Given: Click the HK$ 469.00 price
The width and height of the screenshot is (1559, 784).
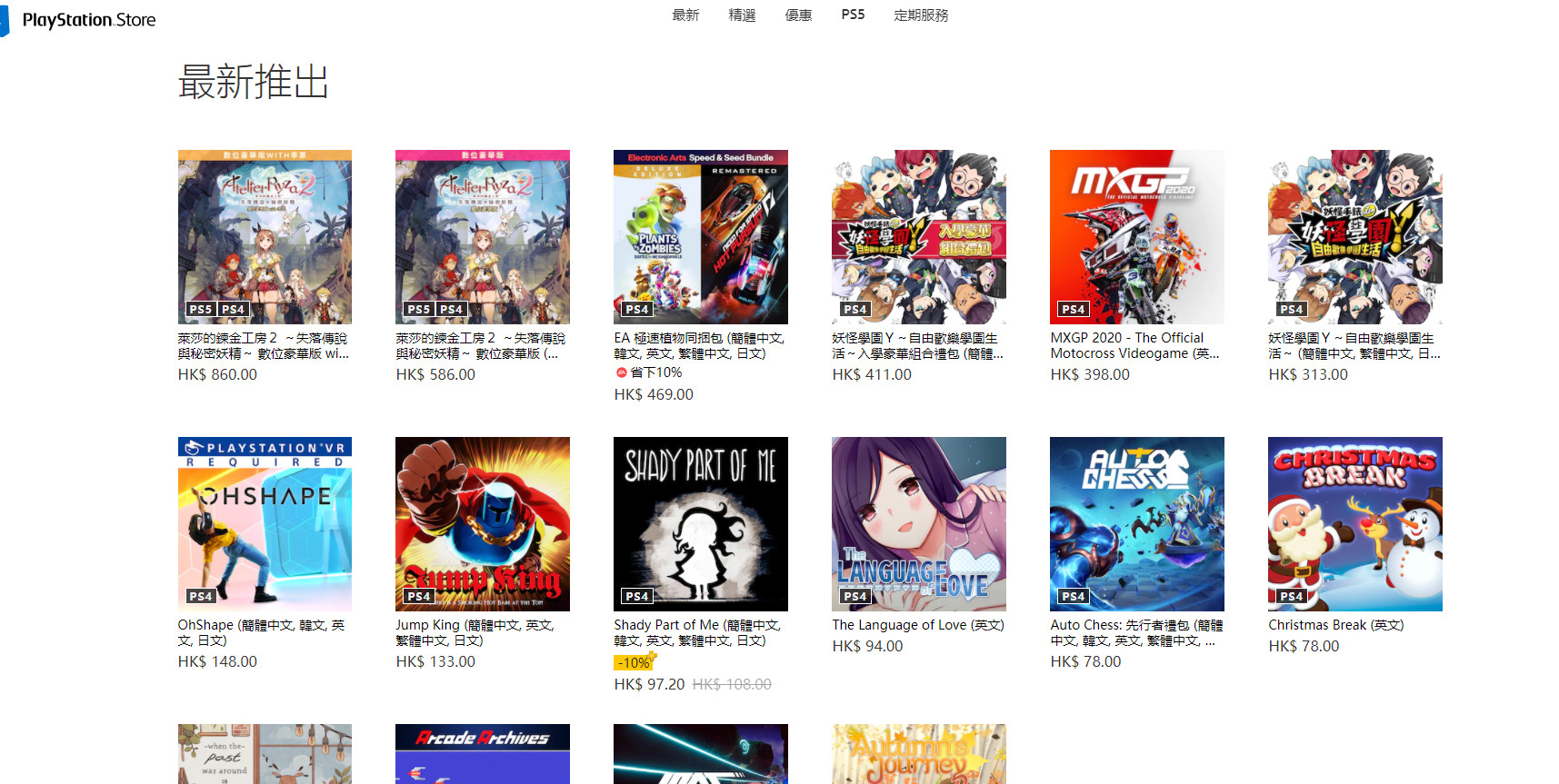Looking at the screenshot, I should tap(654, 394).
